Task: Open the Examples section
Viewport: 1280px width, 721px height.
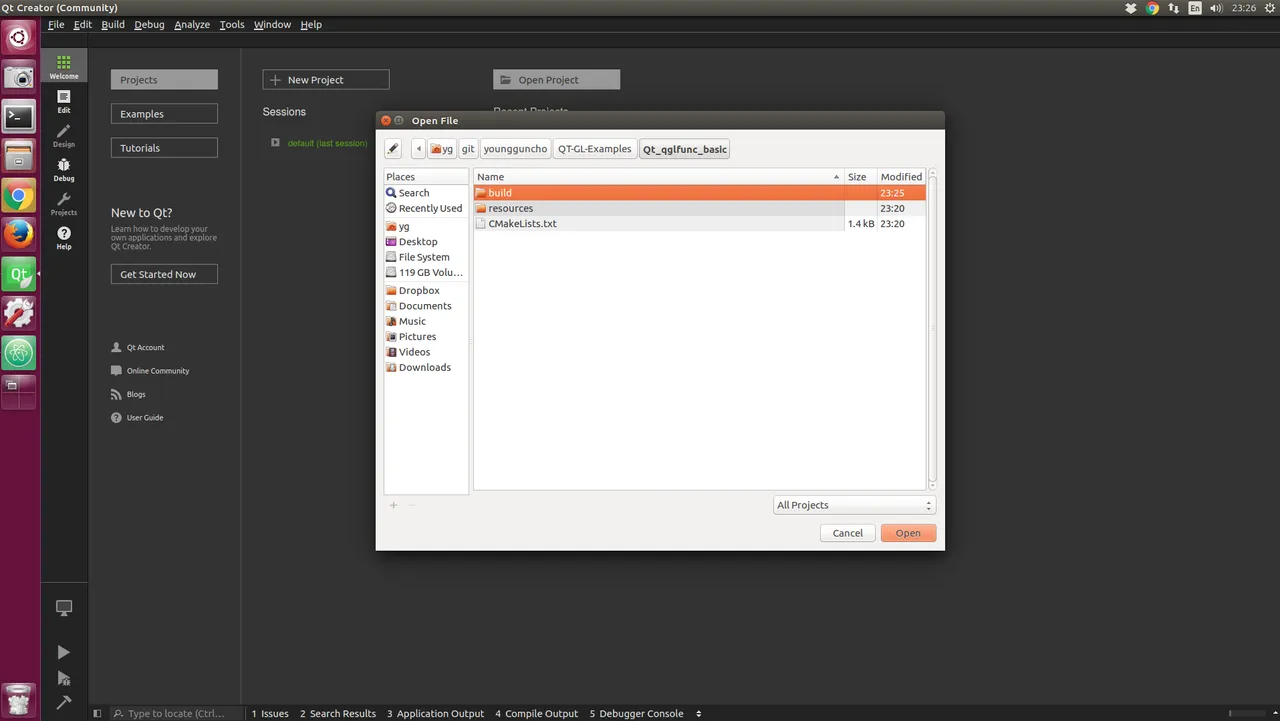Action: click(164, 114)
